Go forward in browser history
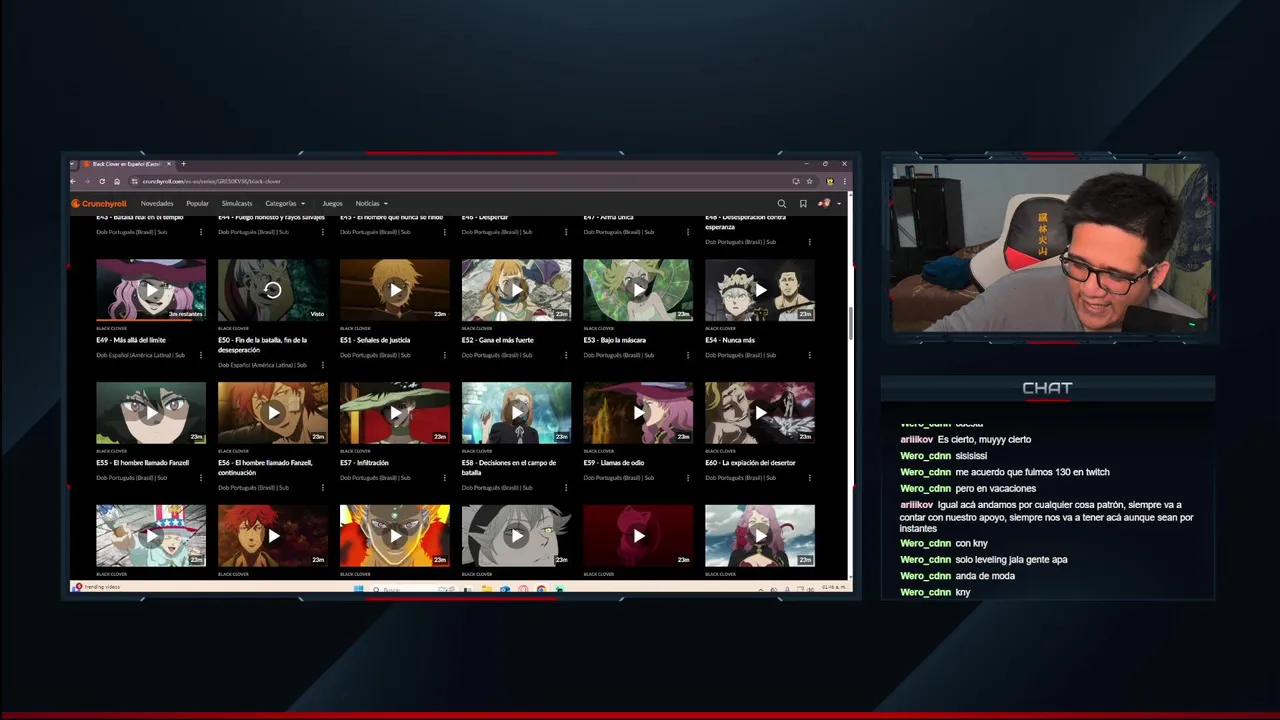 (x=87, y=181)
